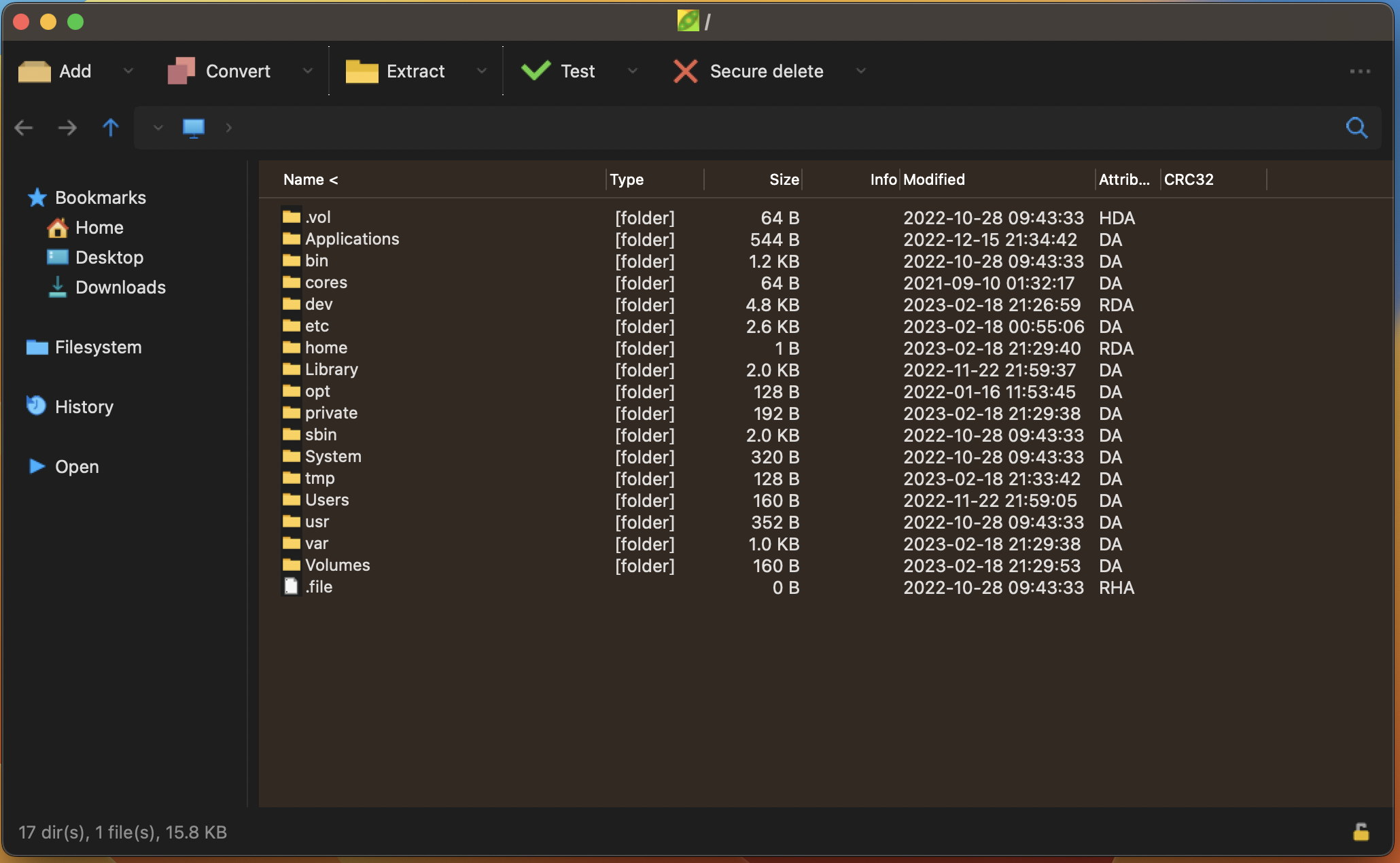Click the Extract folder icon
Screen dimensions: 1400x863
[x=362, y=71]
